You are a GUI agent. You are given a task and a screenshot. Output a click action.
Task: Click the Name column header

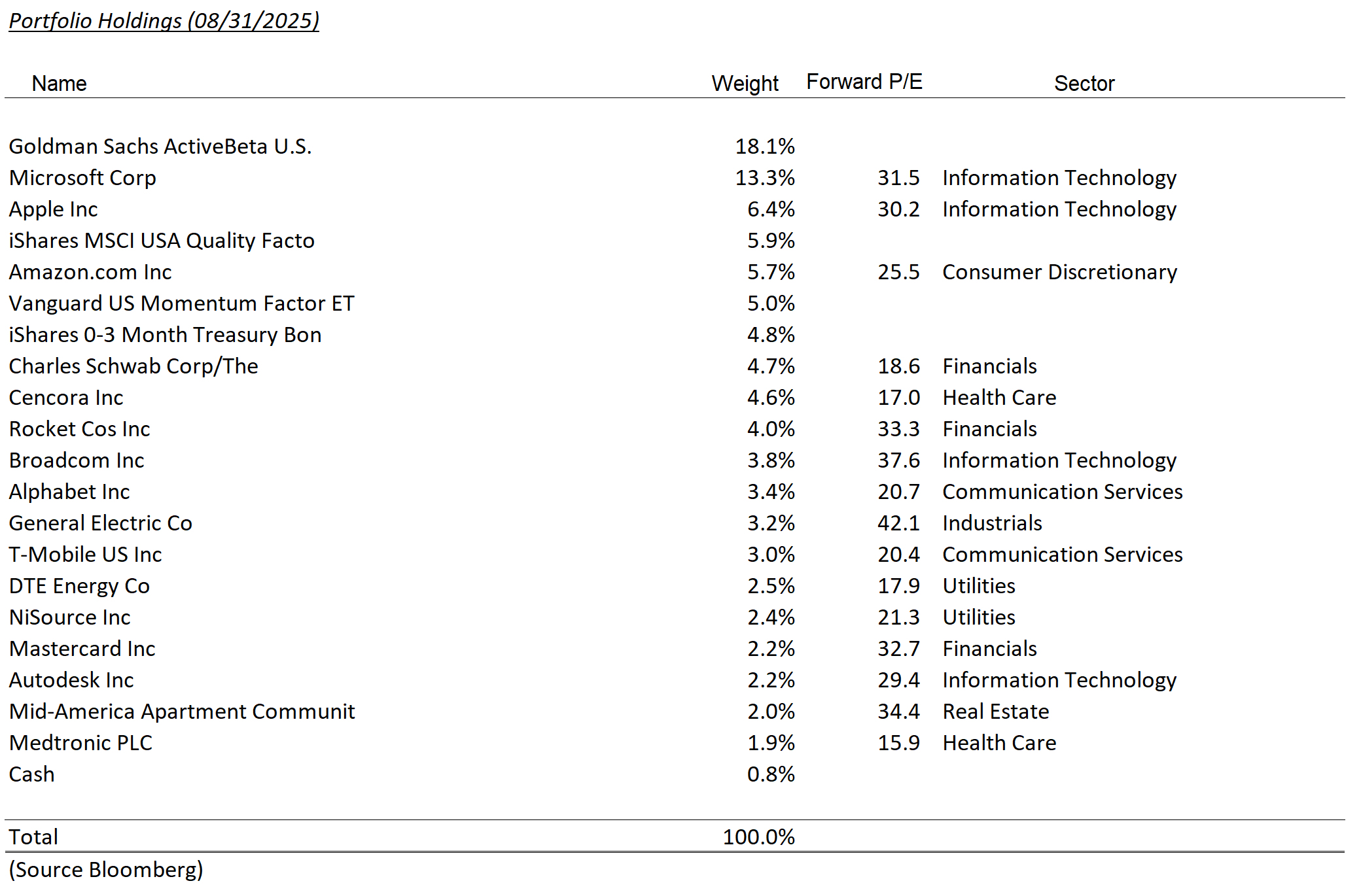(59, 84)
